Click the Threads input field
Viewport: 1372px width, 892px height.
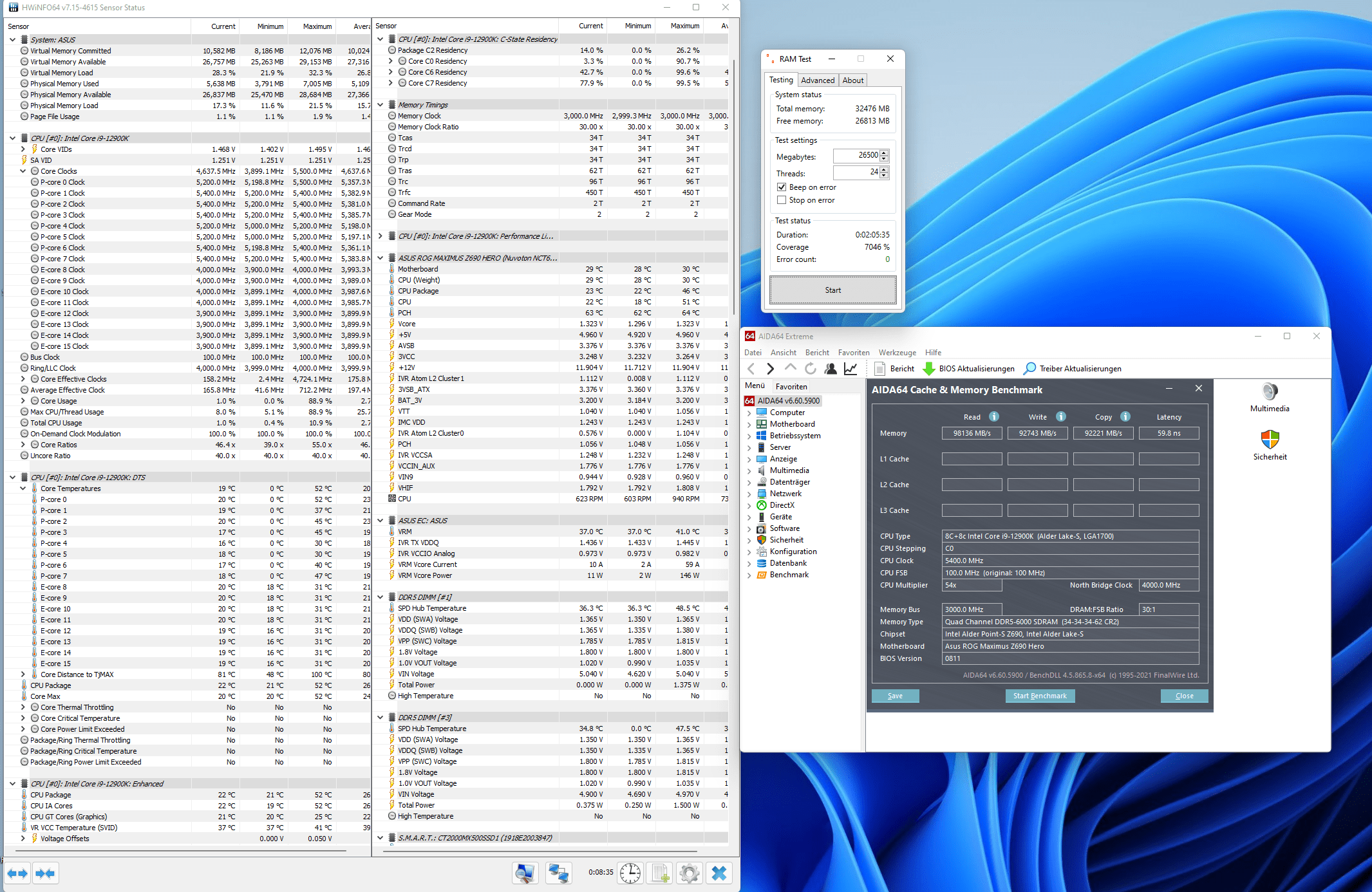856,172
